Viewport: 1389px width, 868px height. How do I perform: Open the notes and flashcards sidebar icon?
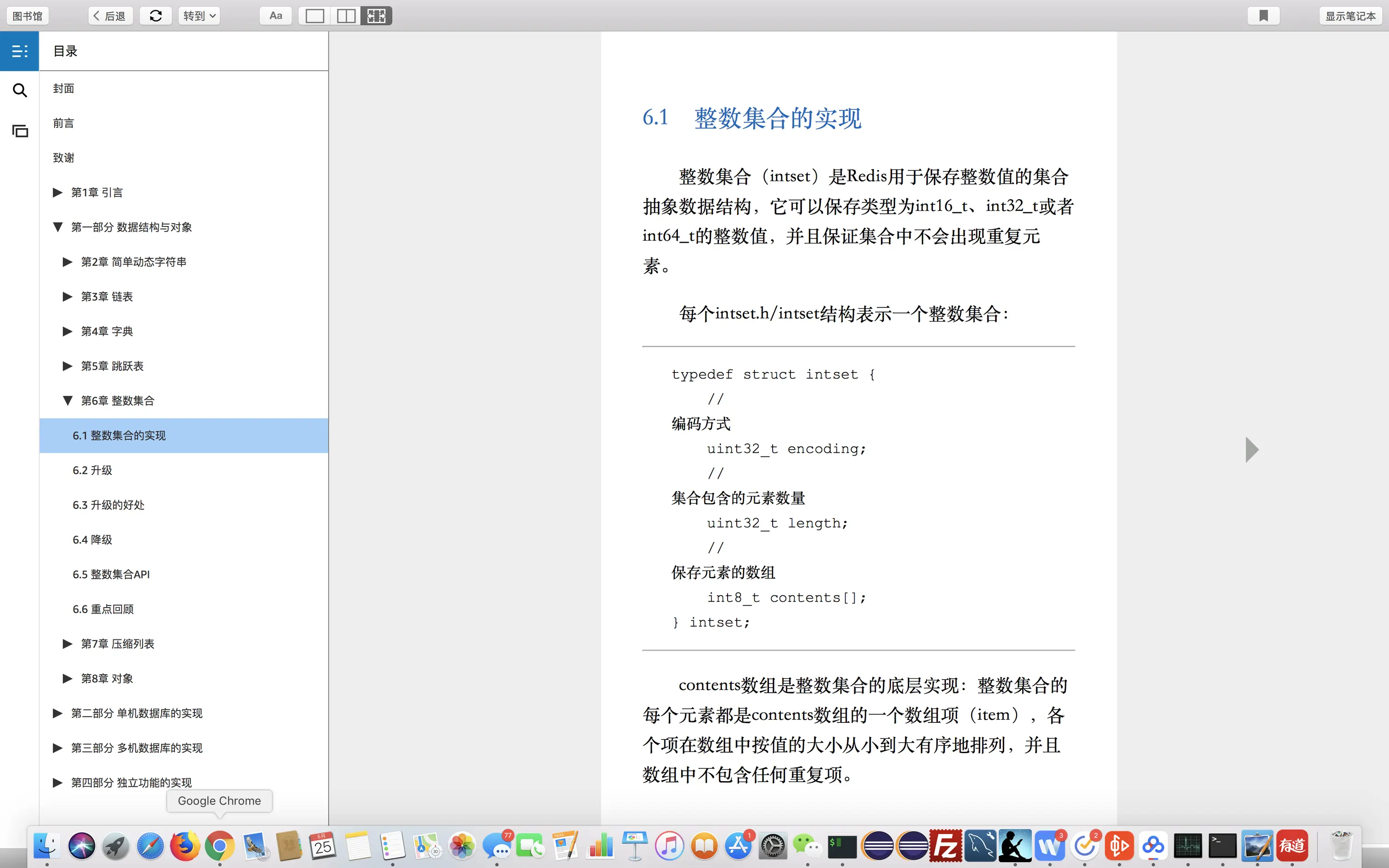coord(19,131)
